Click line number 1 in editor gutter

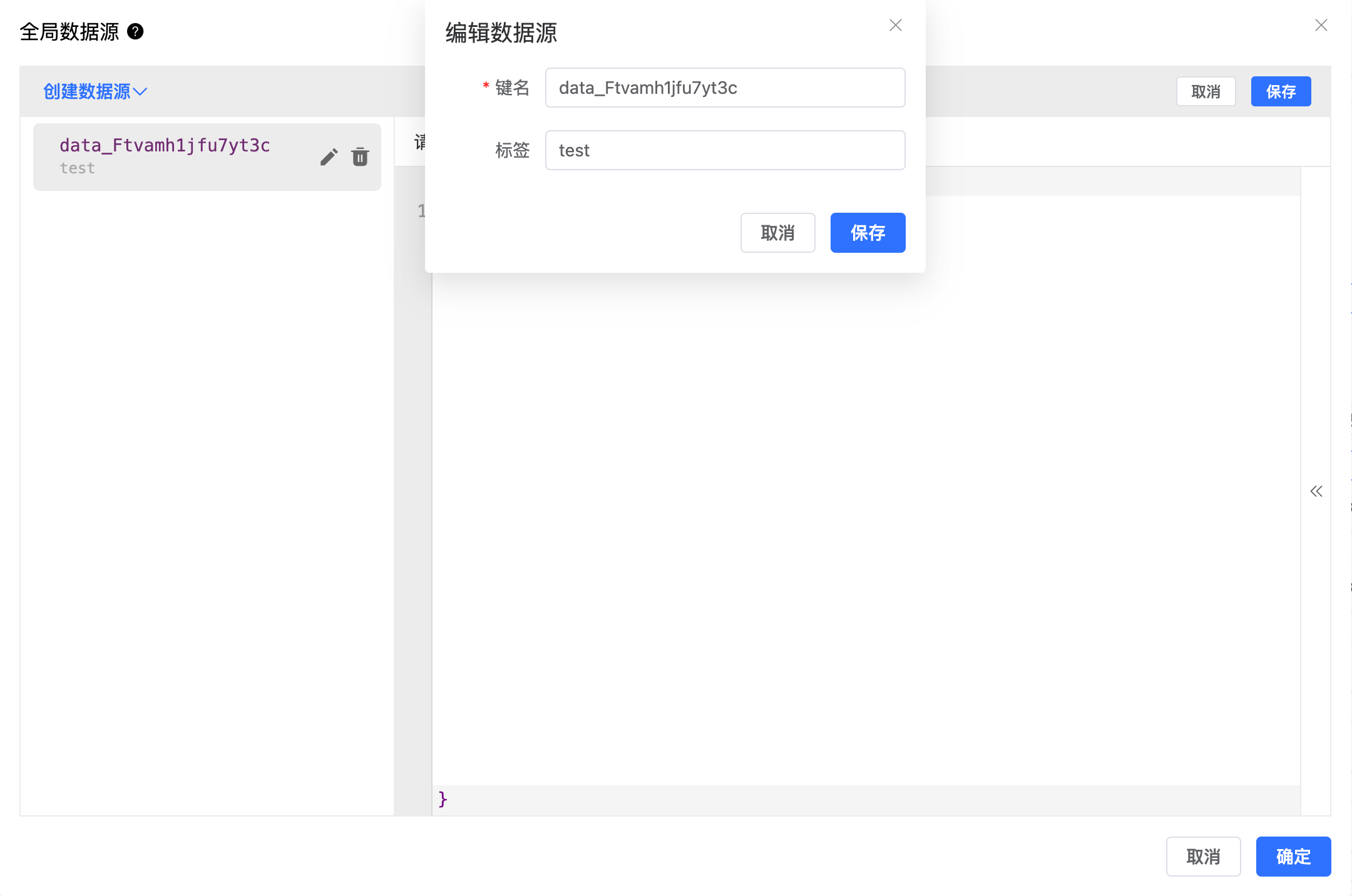click(421, 211)
